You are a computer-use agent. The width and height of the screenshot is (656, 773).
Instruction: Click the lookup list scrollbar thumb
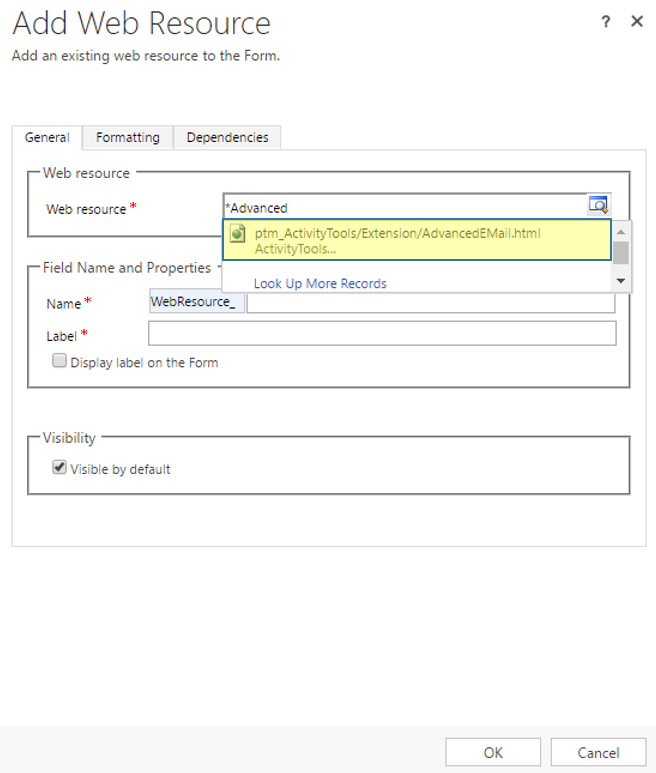621,252
